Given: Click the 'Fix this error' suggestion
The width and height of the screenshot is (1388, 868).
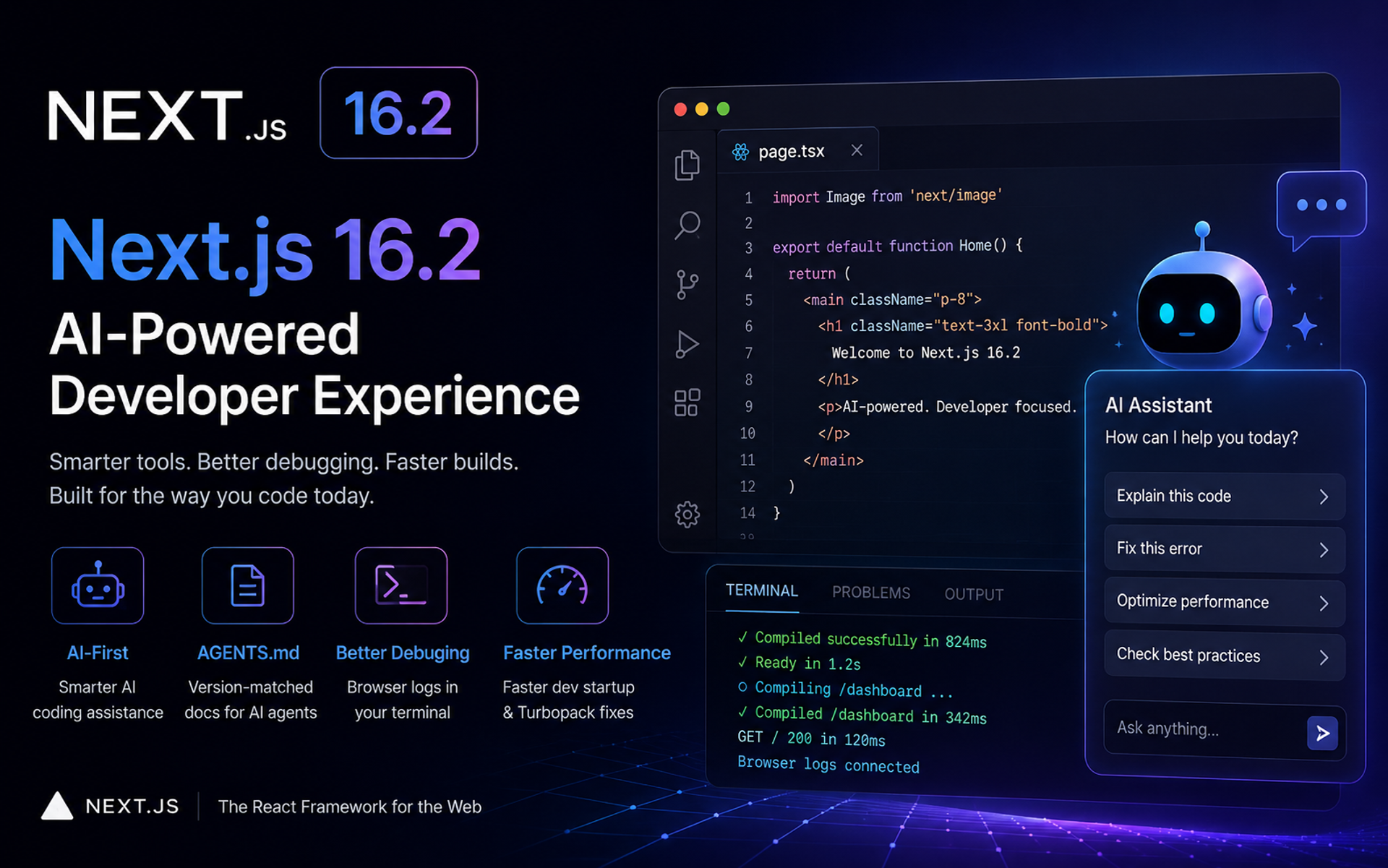Looking at the screenshot, I should tap(1224, 549).
